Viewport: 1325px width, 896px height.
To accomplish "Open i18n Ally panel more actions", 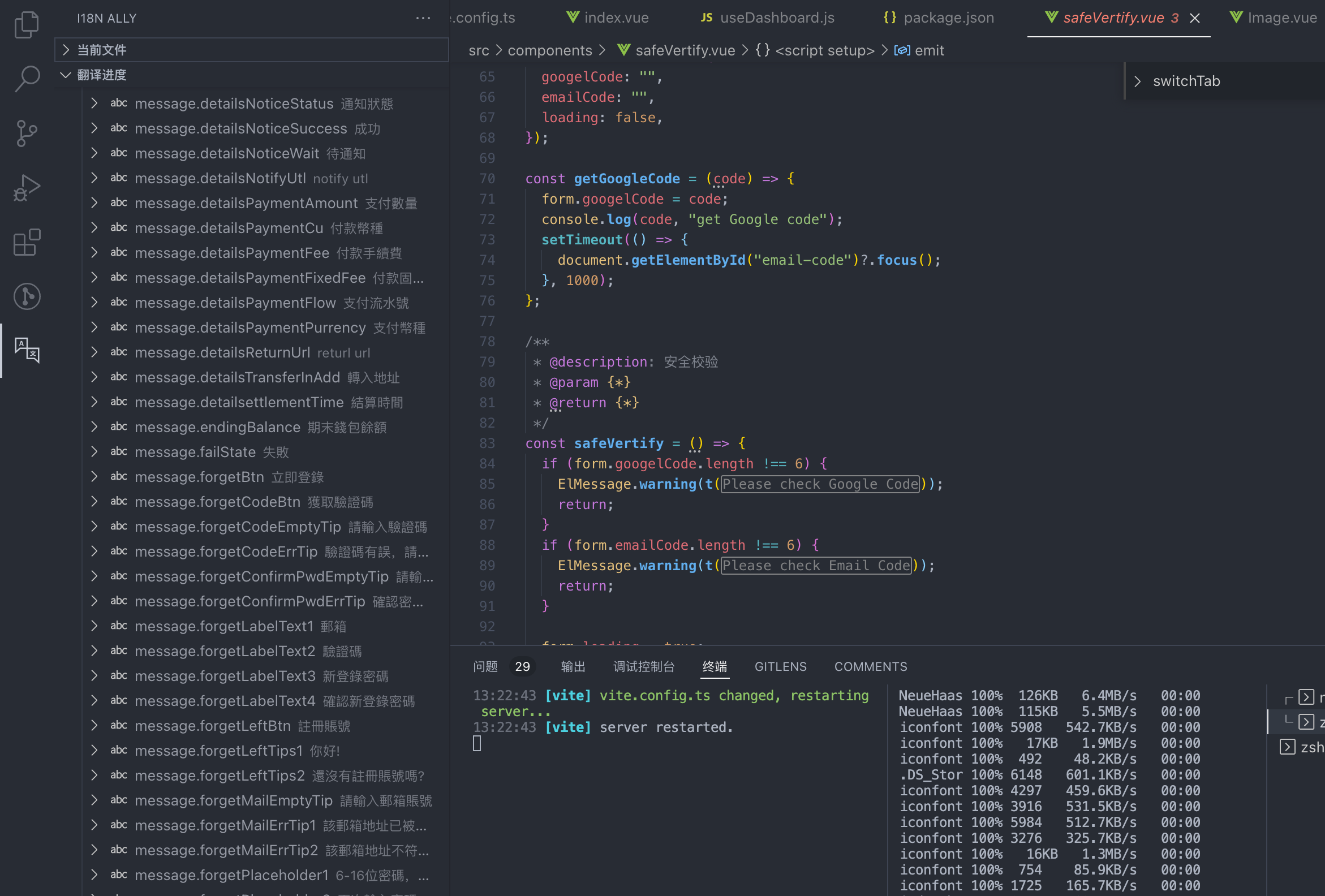I will click(423, 18).
